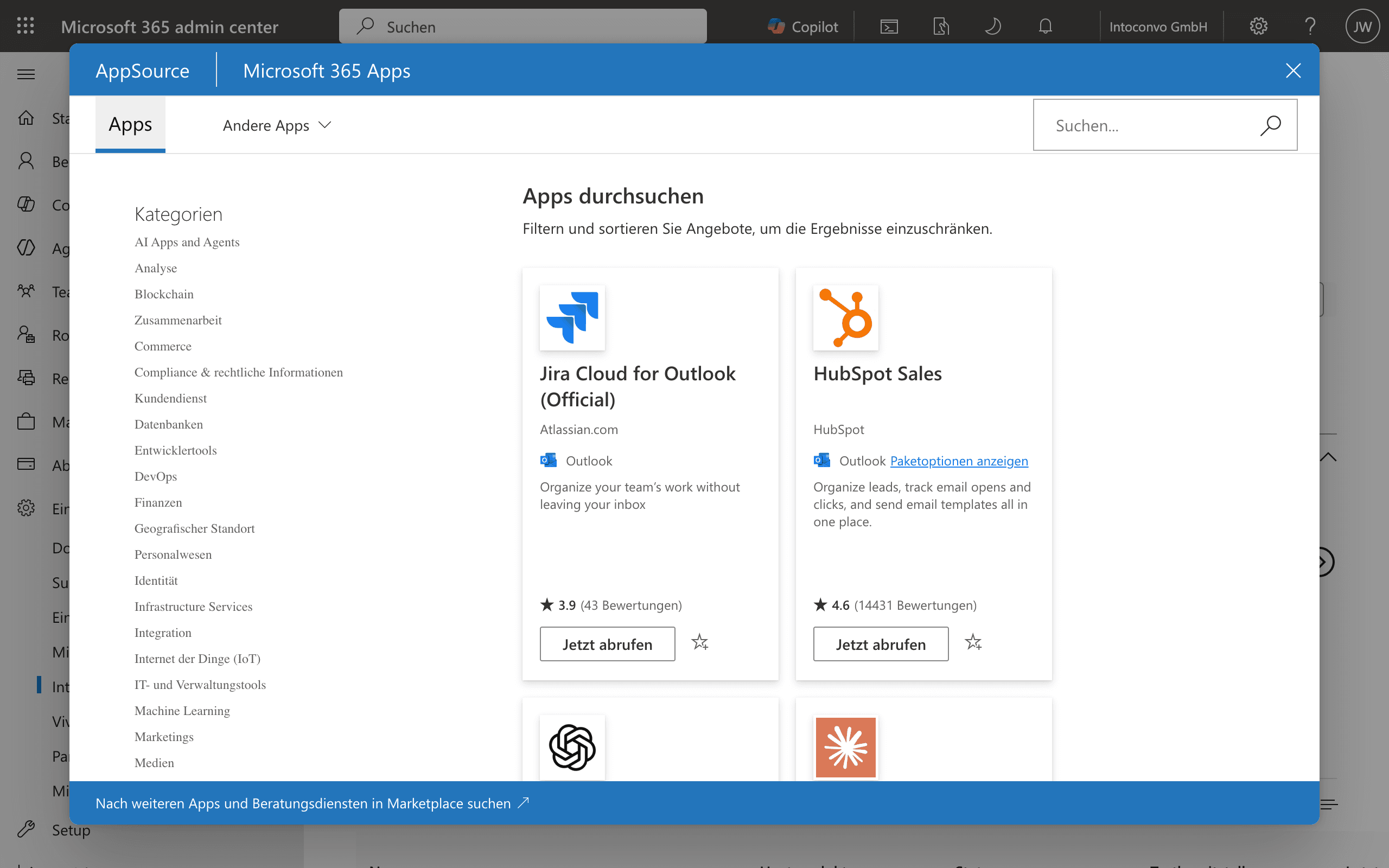Open the app launcher waffle icon

[26, 27]
